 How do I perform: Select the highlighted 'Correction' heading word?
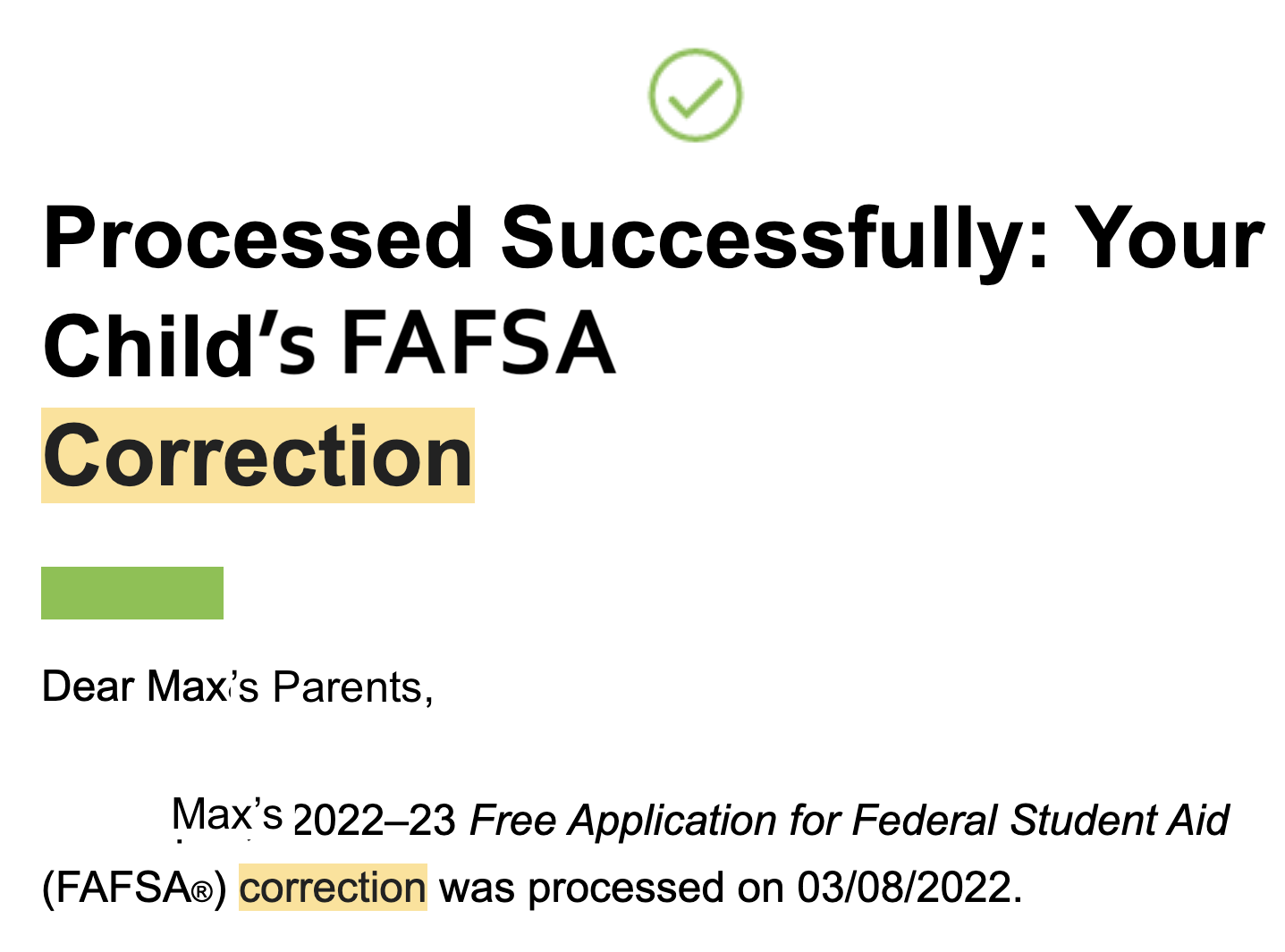coord(258,456)
